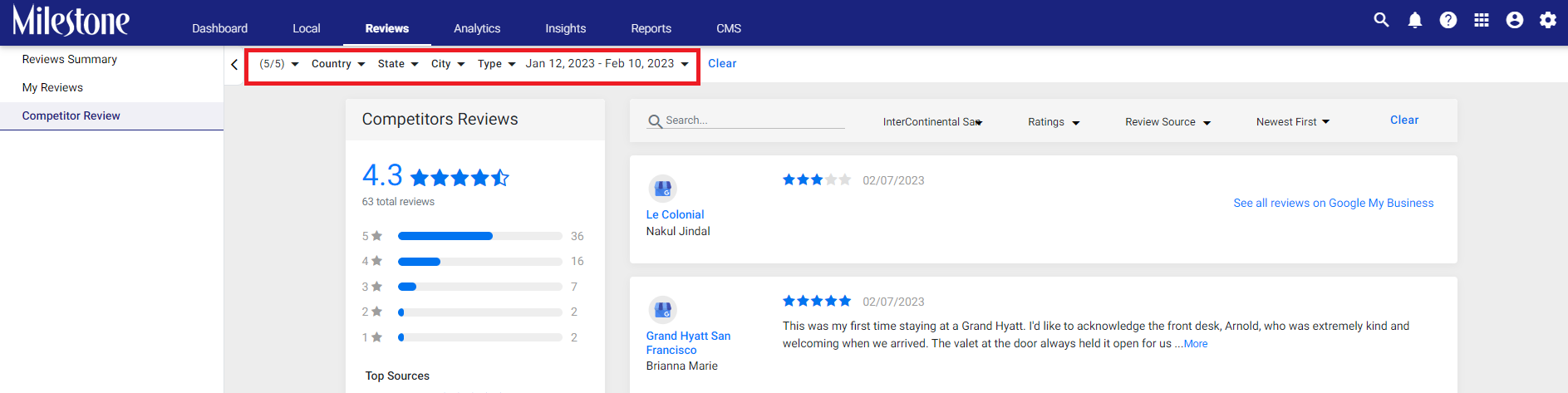This screenshot has width=1568, height=393.
Task: Click the 4-star rating bar
Action: pos(480,262)
